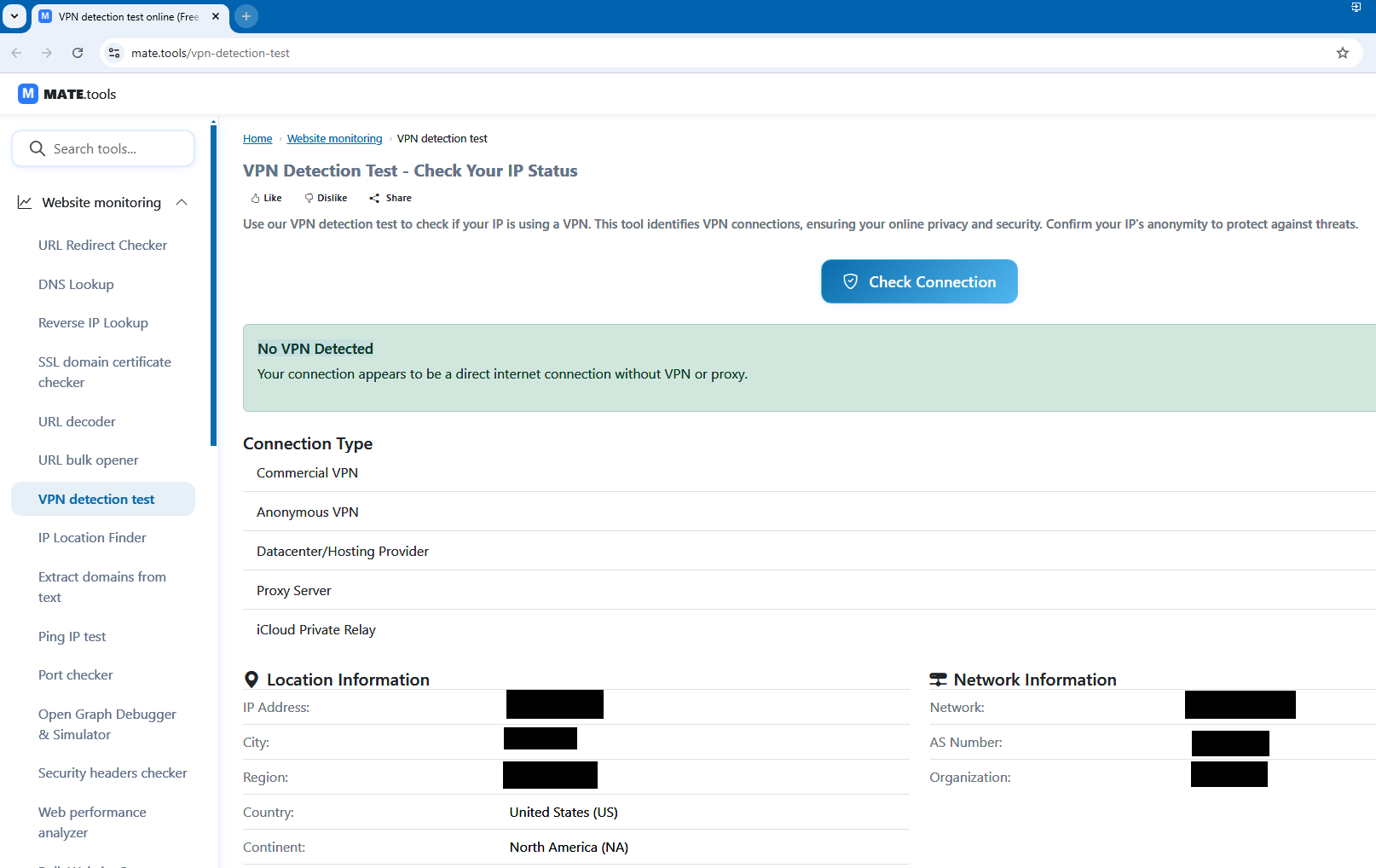1376x868 pixels.
Task: Click the sidebar vertical scrollbar
Action: pyautogui.click(x=213, y=281)
